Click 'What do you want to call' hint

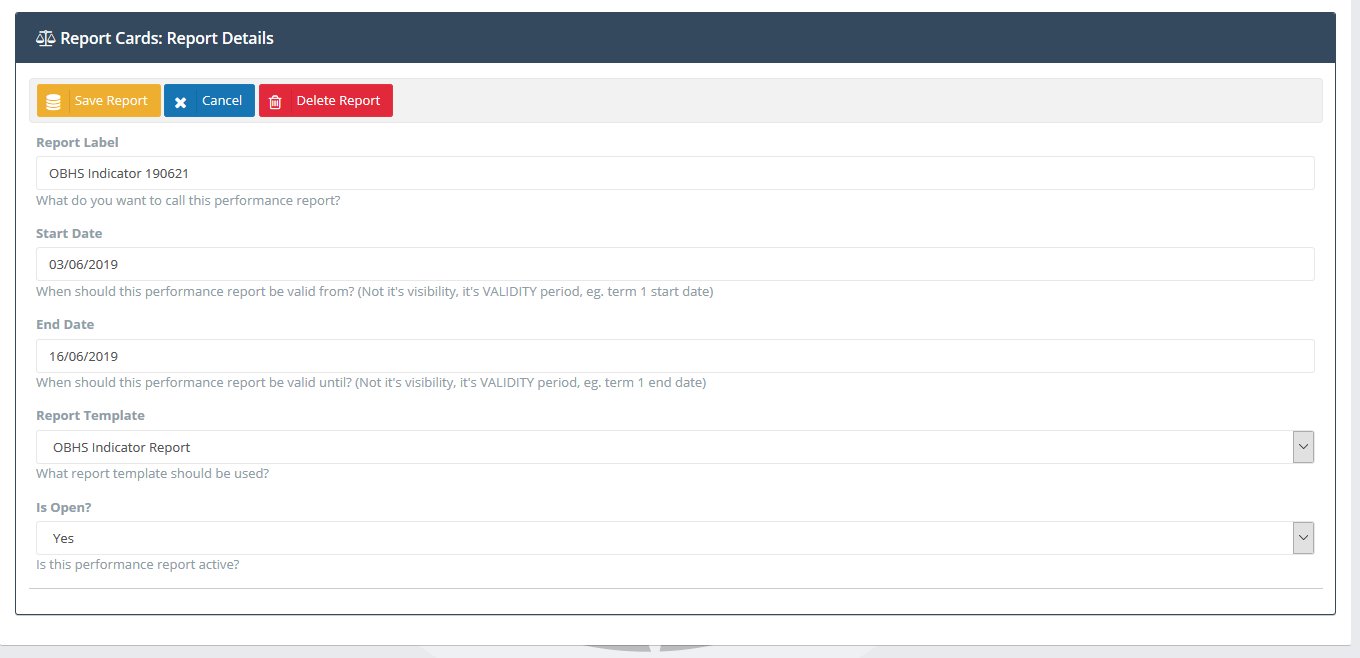[x=188, y=200]
